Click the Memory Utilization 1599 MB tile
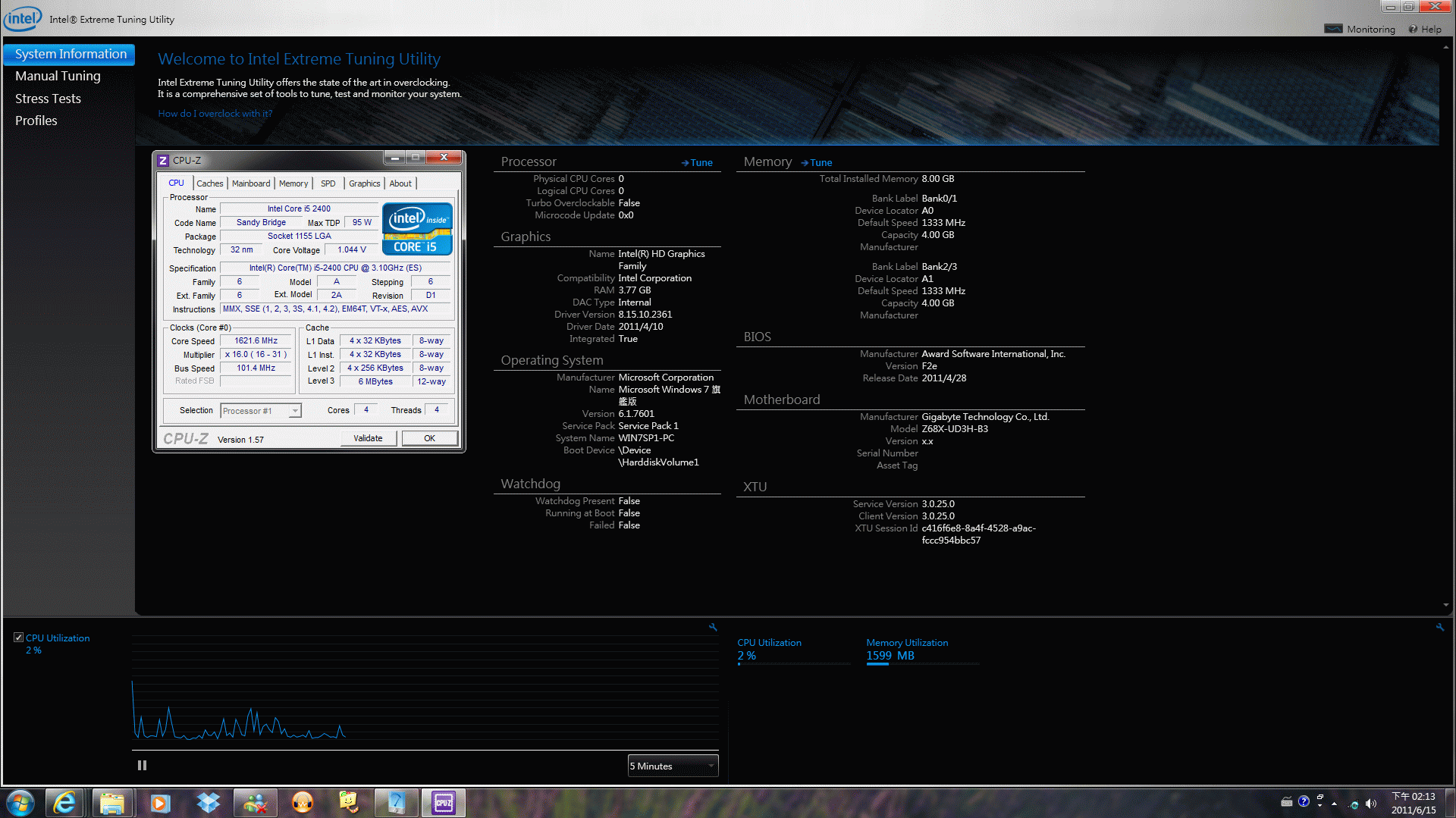Screen dimensions: 1456x818 point(922,650)
